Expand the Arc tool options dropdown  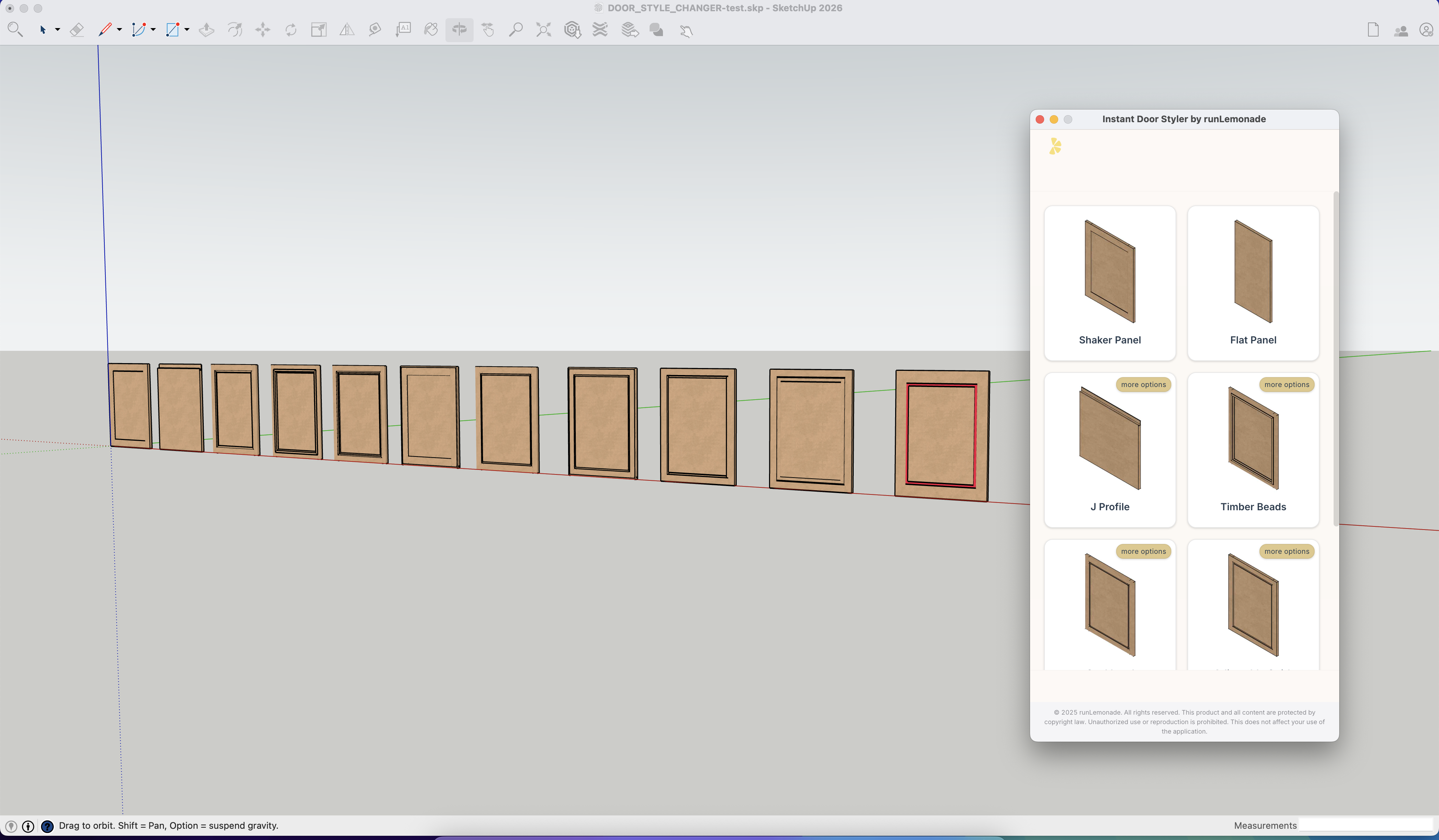pos(153,30)
